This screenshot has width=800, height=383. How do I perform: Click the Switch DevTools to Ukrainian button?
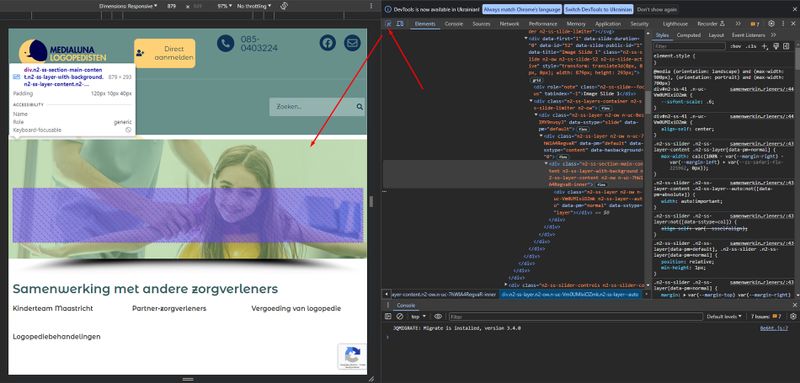pos(598,9)
